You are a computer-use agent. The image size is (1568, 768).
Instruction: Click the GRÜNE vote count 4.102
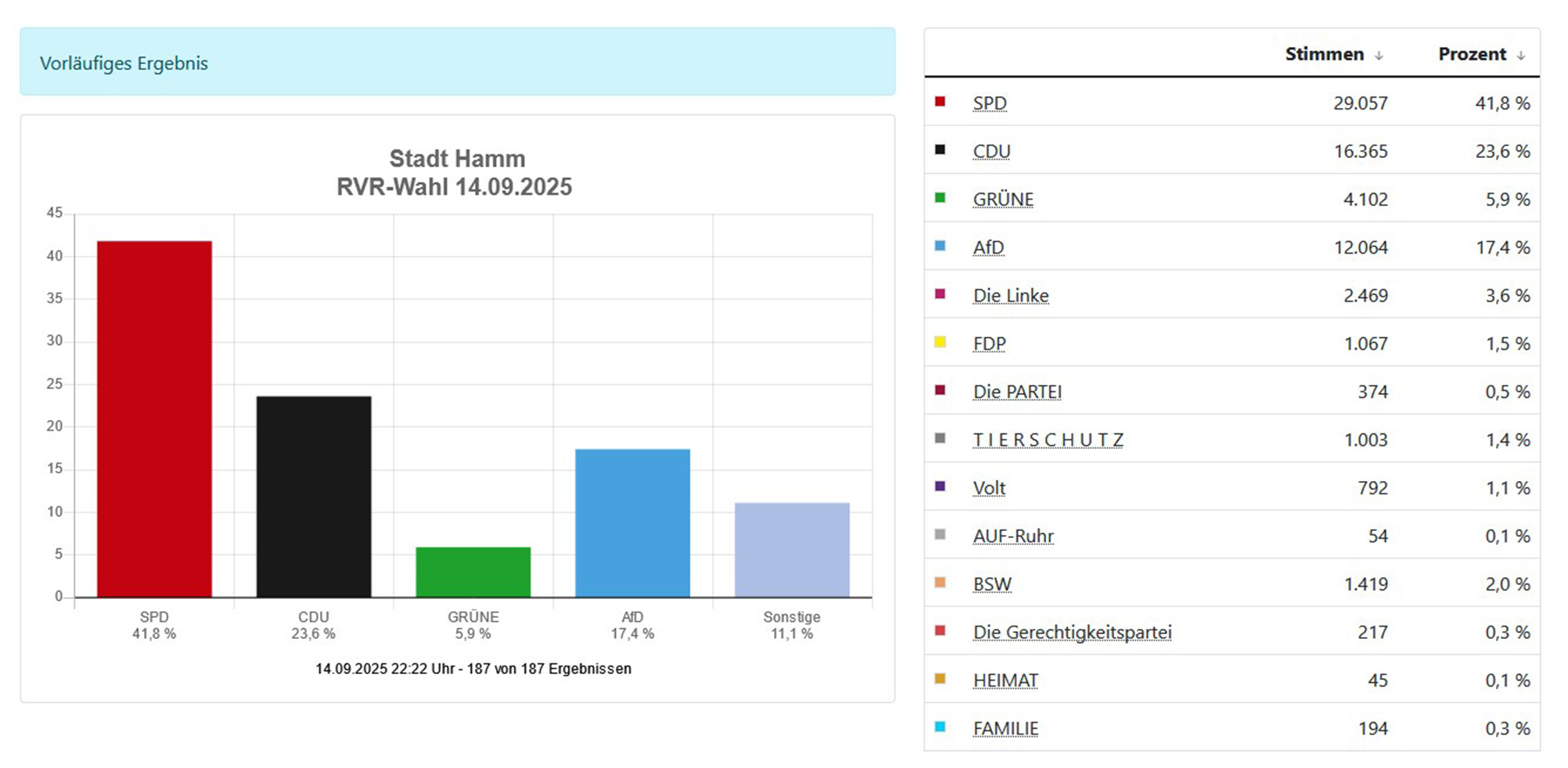[x=1365, y=199]
